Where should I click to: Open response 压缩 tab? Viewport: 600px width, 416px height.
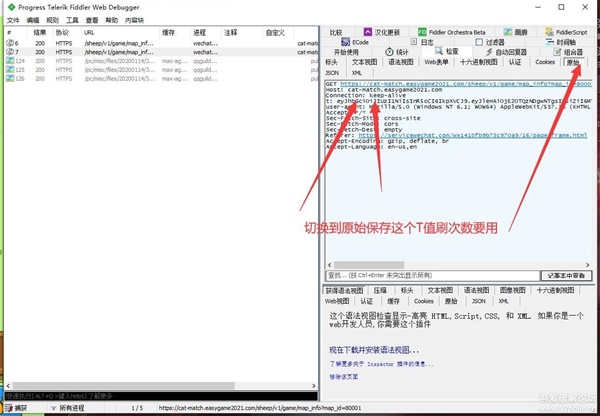380,290
